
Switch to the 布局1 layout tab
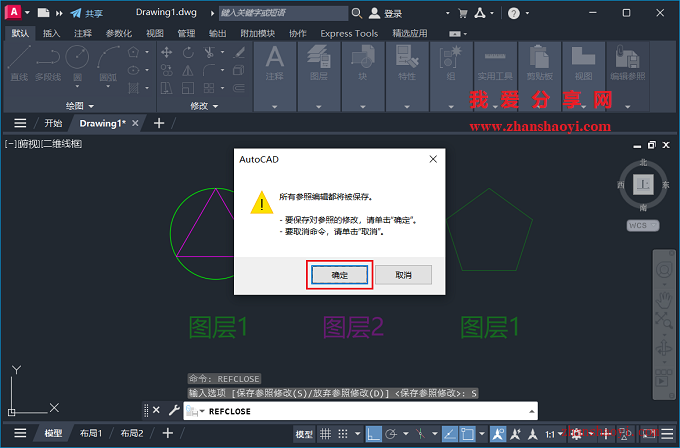(91, 433)
